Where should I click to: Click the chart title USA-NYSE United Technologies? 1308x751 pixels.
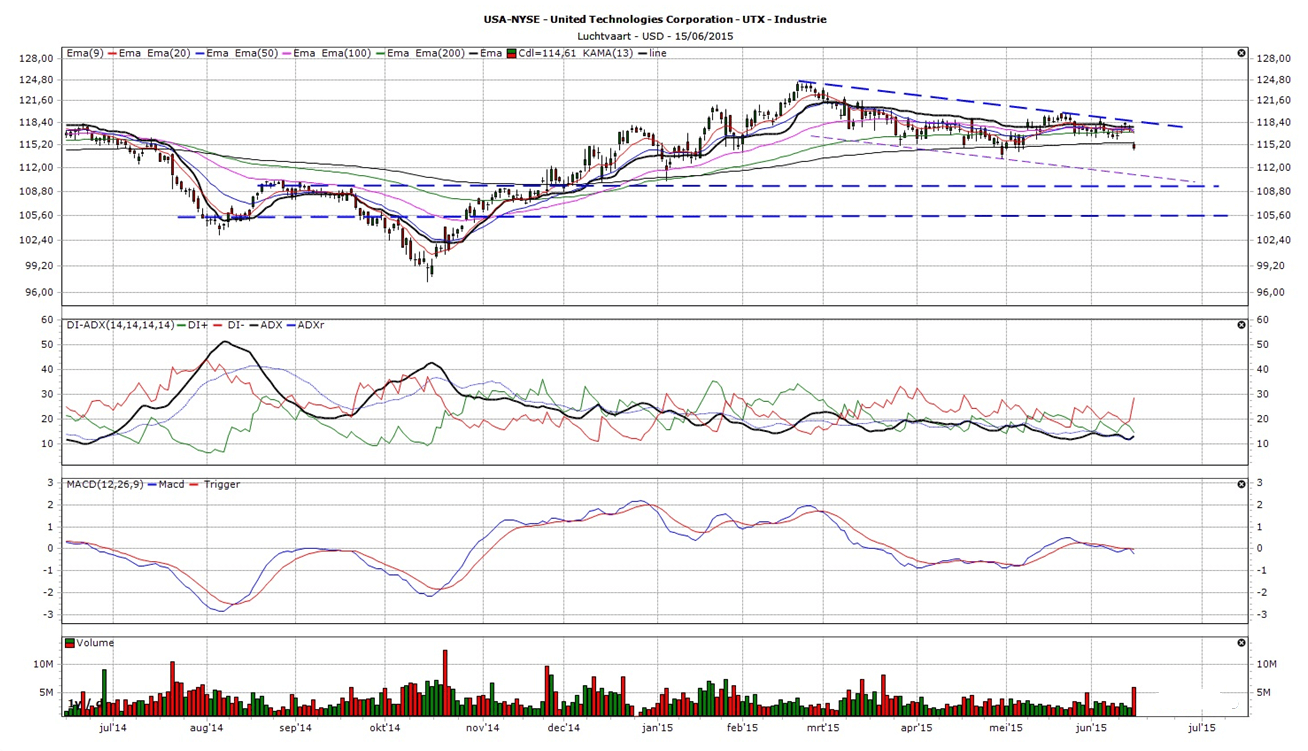click(655, 19)
